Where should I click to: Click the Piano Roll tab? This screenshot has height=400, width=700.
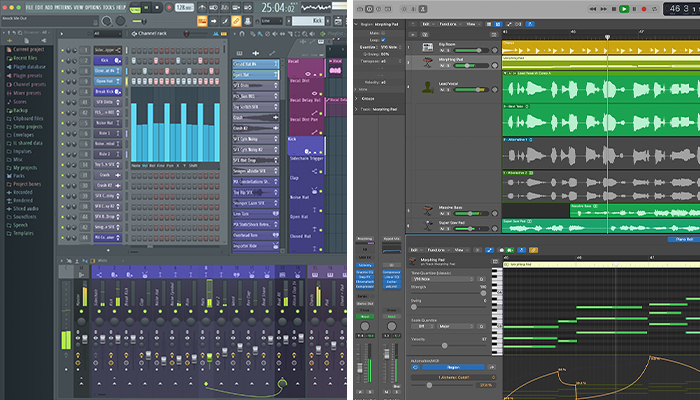pos(684,240)
